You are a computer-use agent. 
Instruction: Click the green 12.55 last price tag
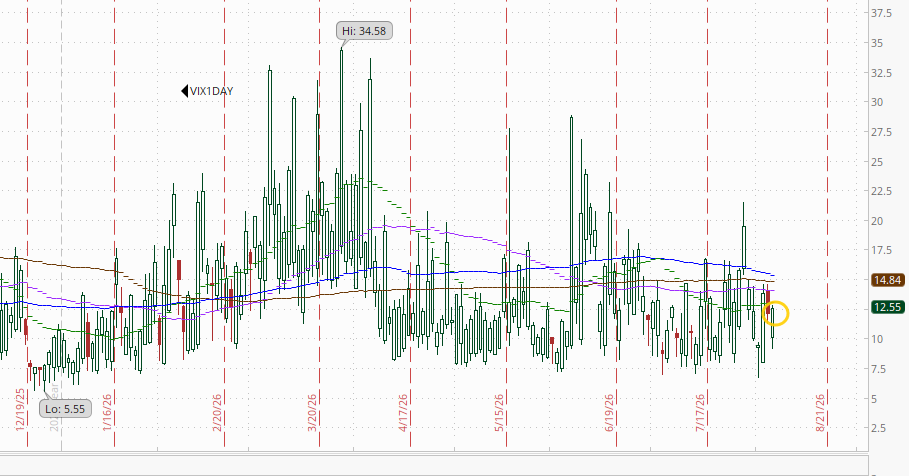click(888, 307)
